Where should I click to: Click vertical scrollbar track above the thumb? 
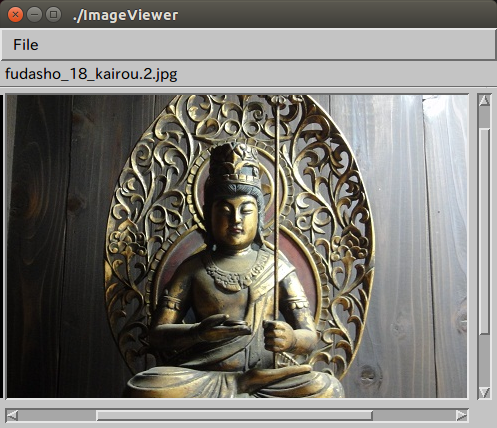click(484, 117)
